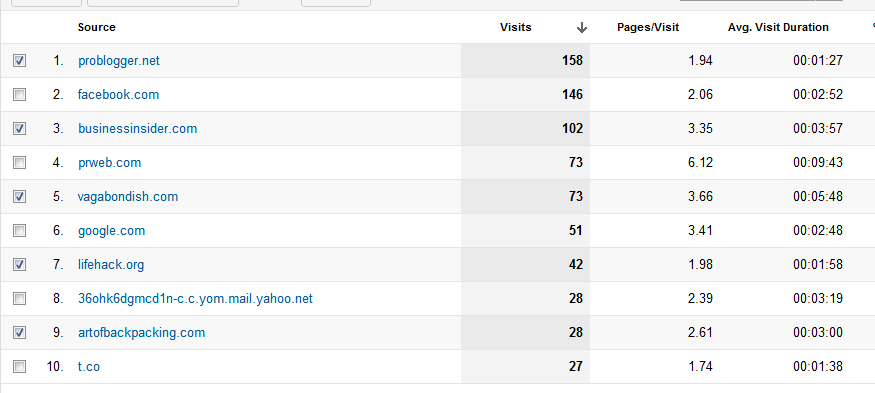Untick the lifehack.org checkbox
The height and width of the screenshot is (393, 875).
[20, 265]
